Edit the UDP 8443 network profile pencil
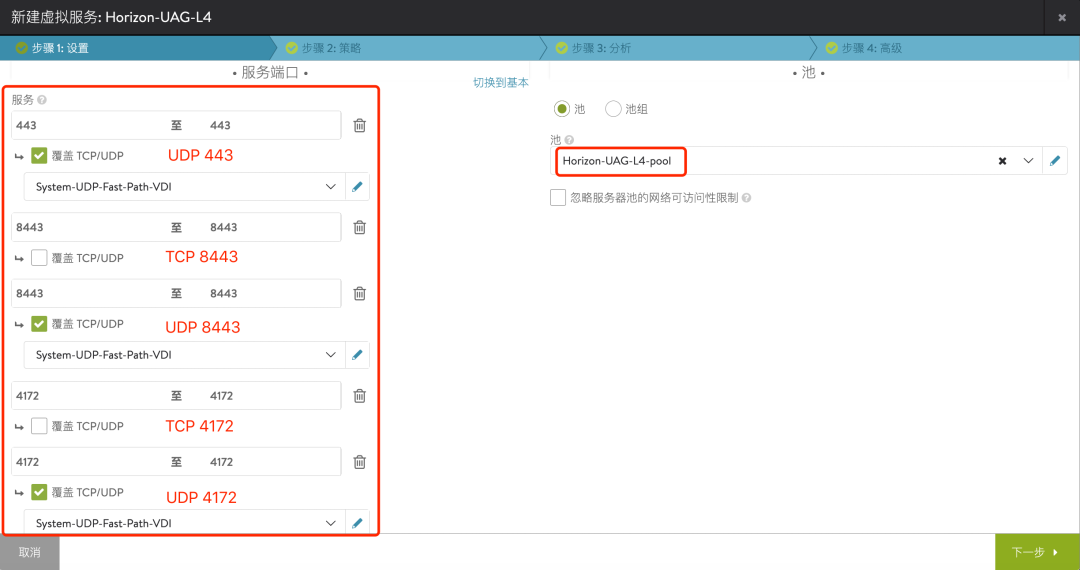Viewport: 1080px width, 570px height. [x=357, y=355]
